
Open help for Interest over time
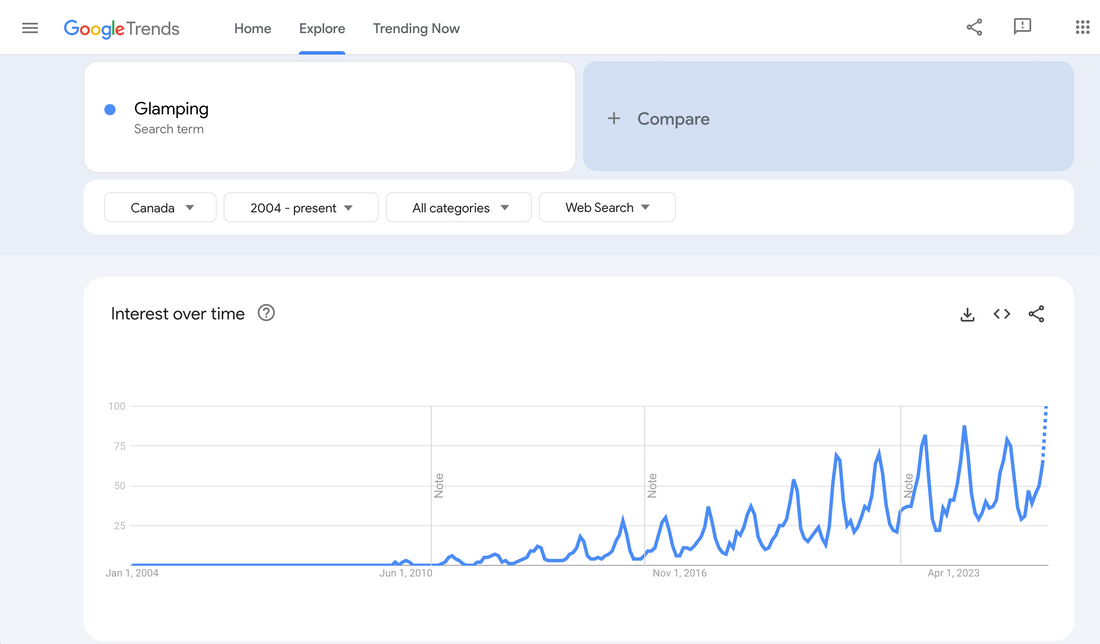(266, 313)
